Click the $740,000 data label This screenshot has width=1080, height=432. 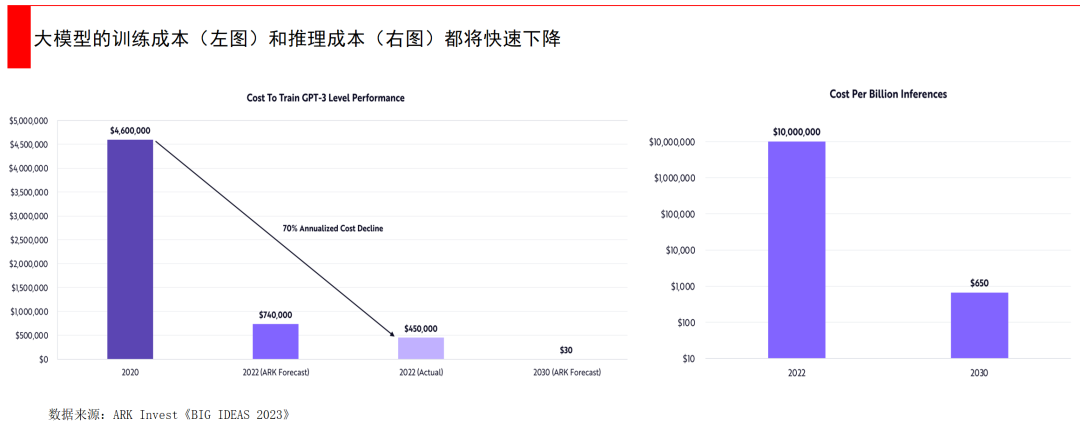275,314
